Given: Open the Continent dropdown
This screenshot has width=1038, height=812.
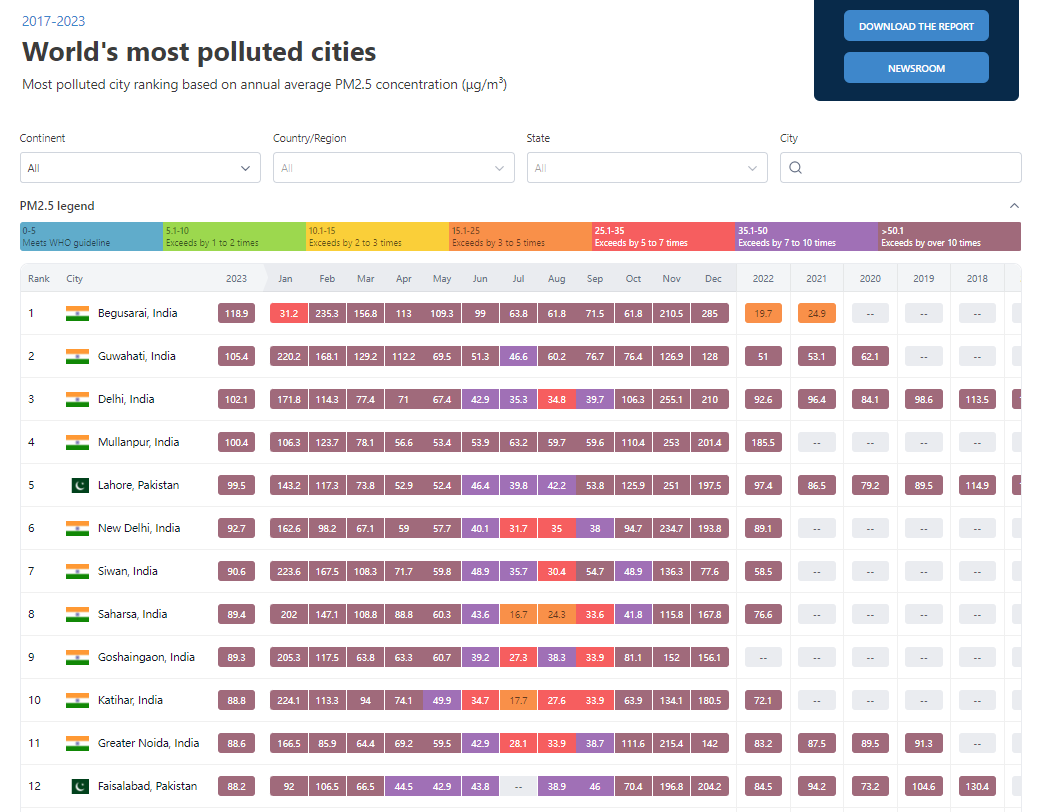Looking at the screenshot, I should pyautogui.click(x=140, y=168).
